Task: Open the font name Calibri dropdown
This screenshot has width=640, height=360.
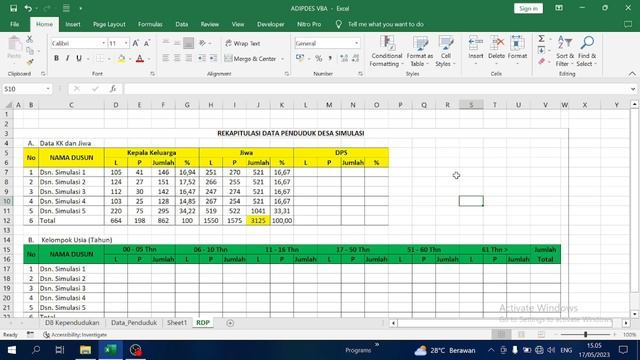Action: pyautogui.click(x=103, y=43)
